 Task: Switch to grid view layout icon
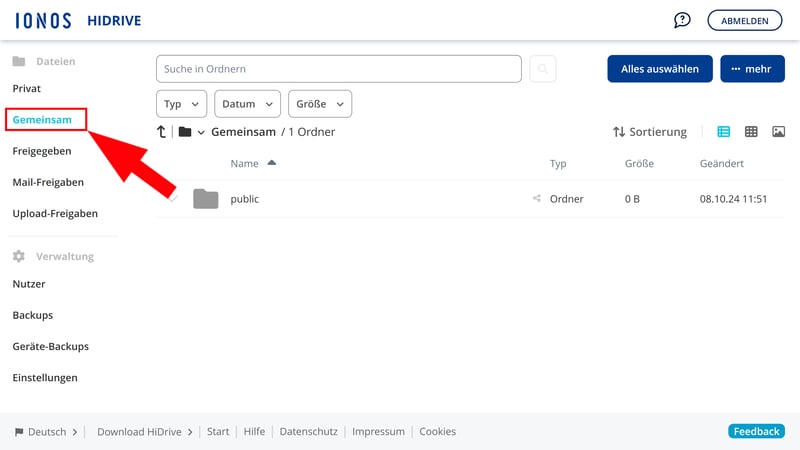751,132
